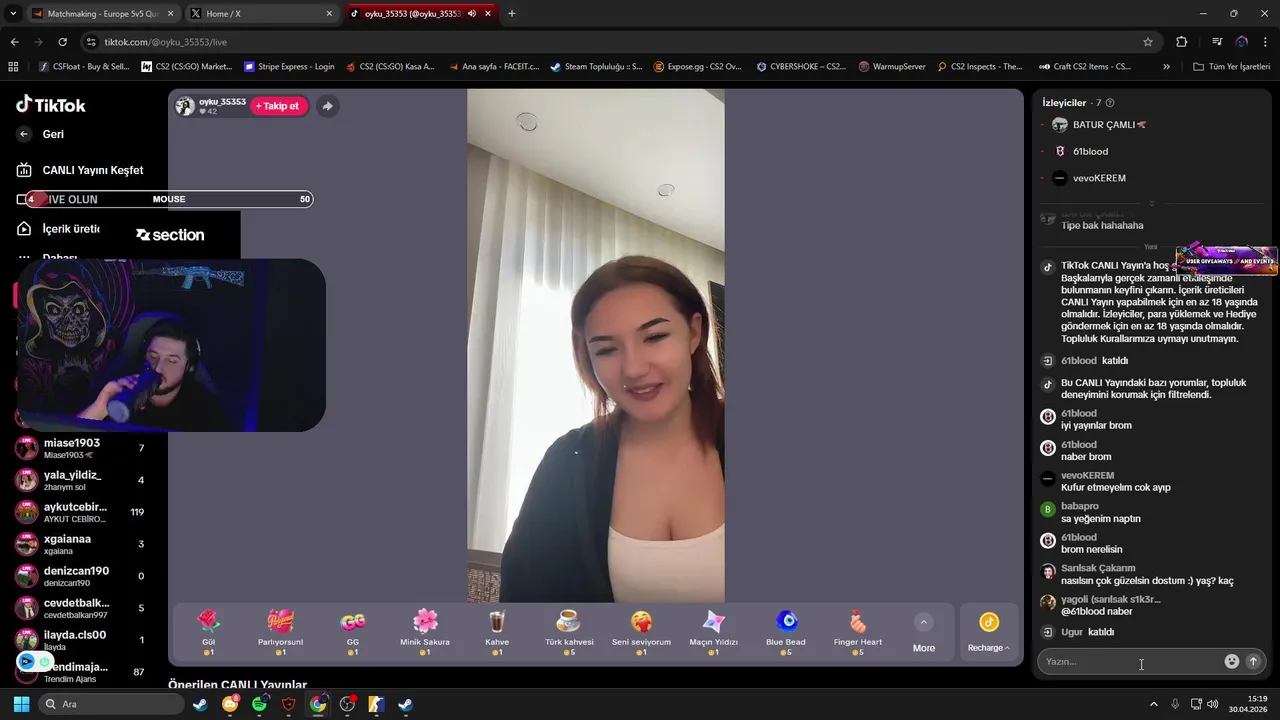Click the USER GIVEAWAYS AND EVENTS banner
1280x720 pixels.
click(1228, 260)
